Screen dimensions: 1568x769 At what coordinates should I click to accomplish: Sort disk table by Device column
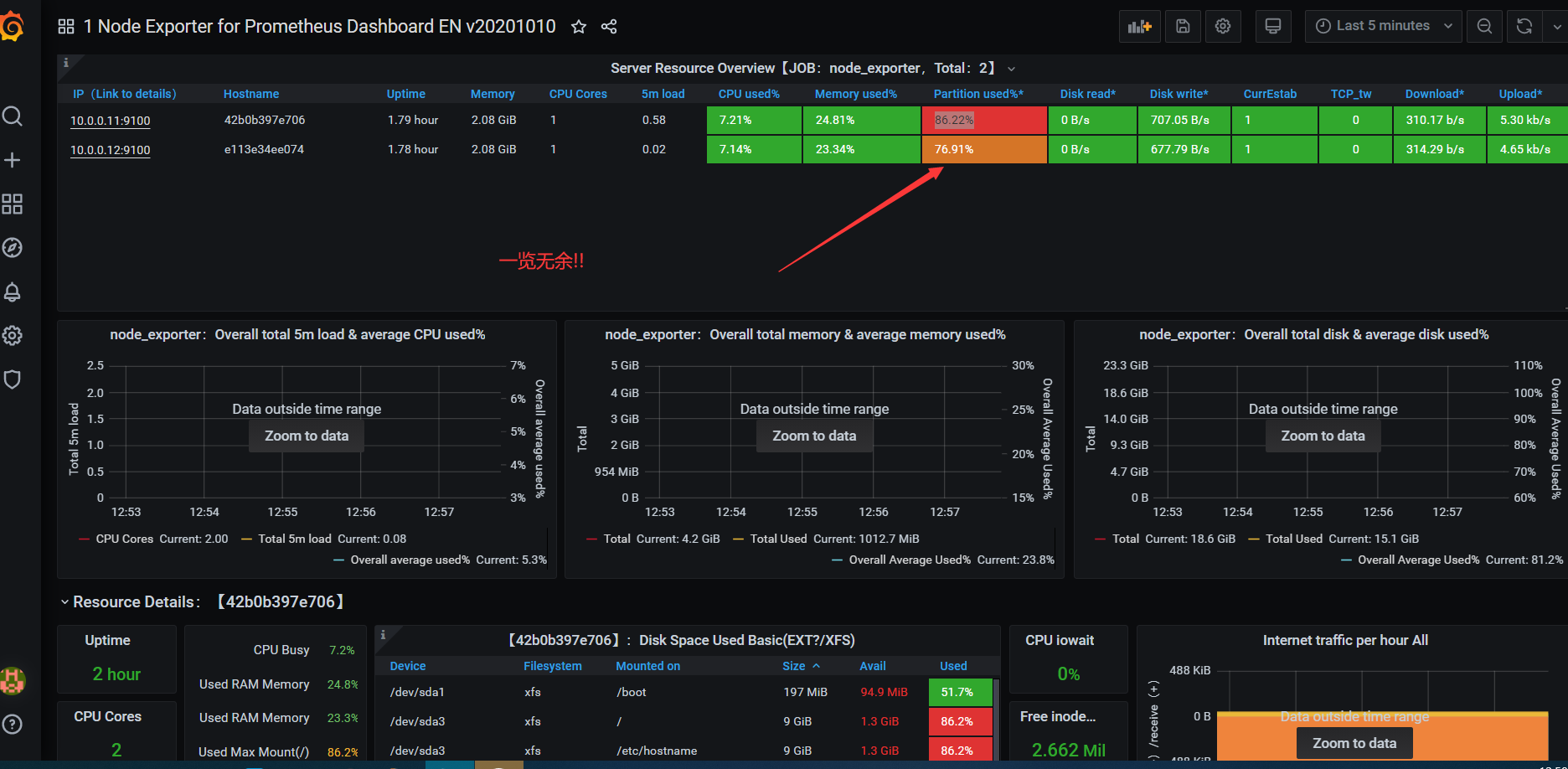tap(408, 666)
